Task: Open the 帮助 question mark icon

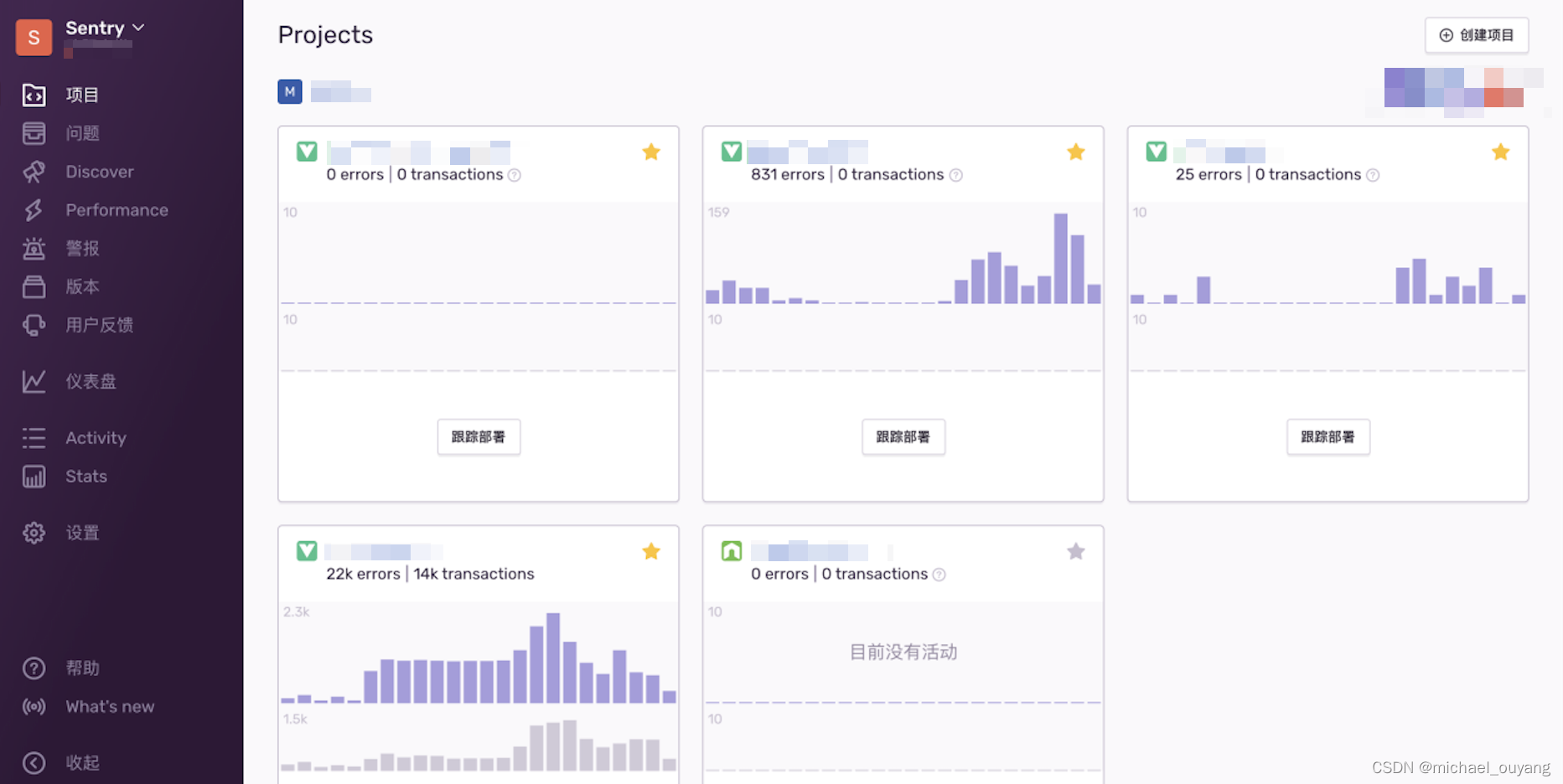Action: pos(34,668)
